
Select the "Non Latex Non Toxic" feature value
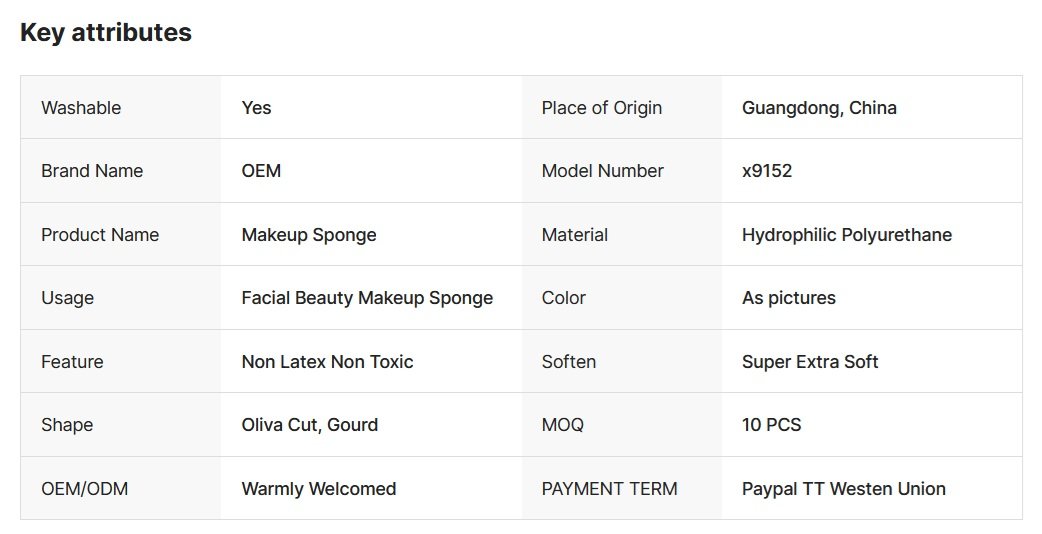coord(327,362)
